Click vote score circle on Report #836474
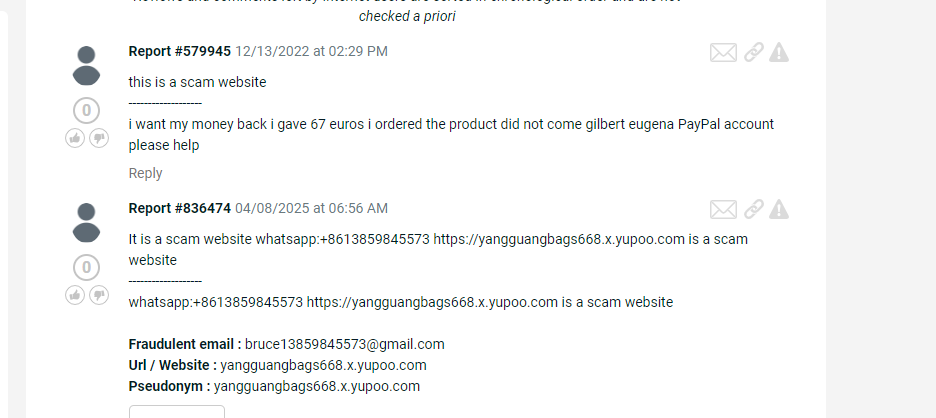The image size is (936, 418). [x=87, y=268]
